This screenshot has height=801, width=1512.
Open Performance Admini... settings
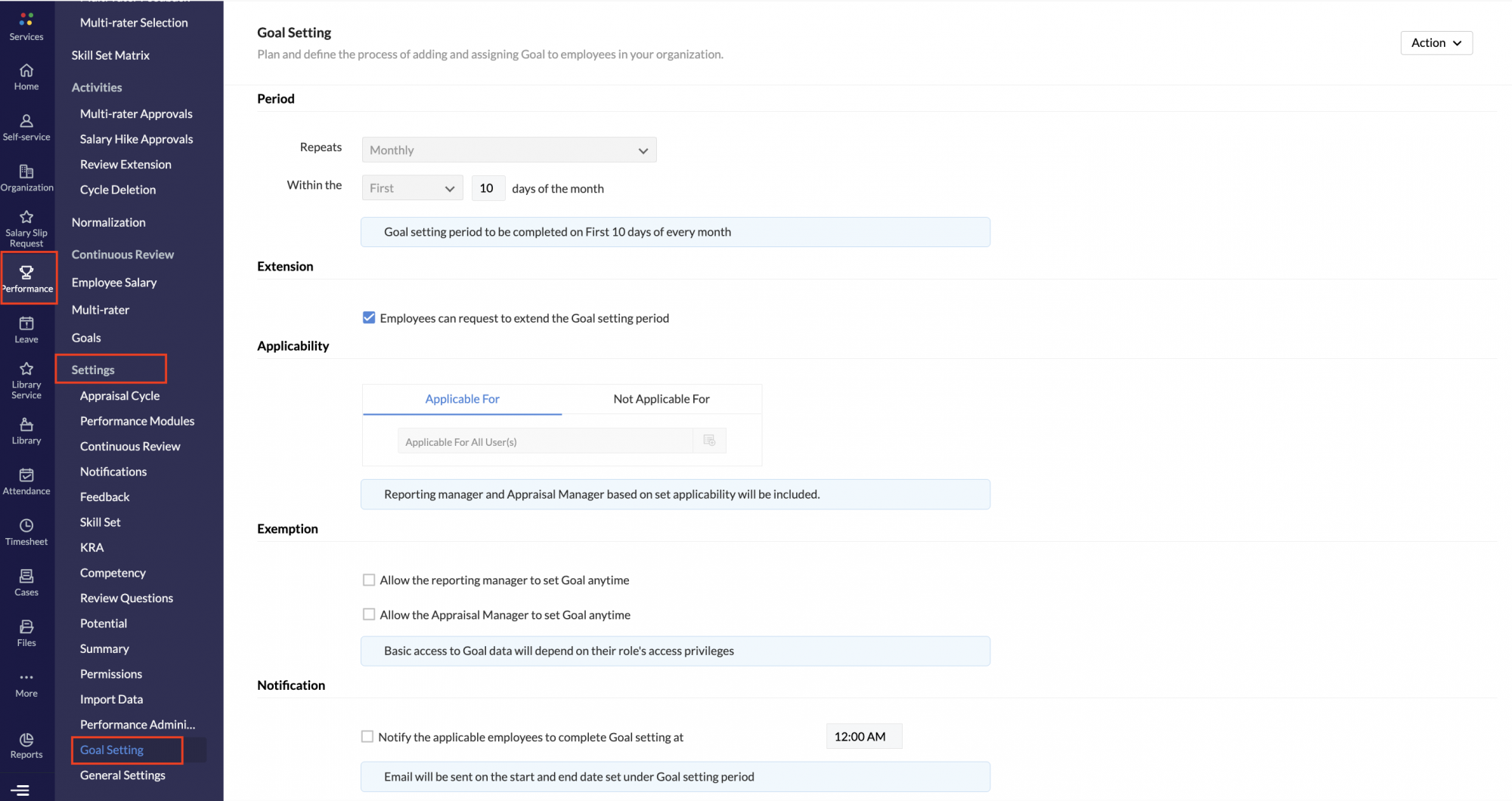[138, 725]
